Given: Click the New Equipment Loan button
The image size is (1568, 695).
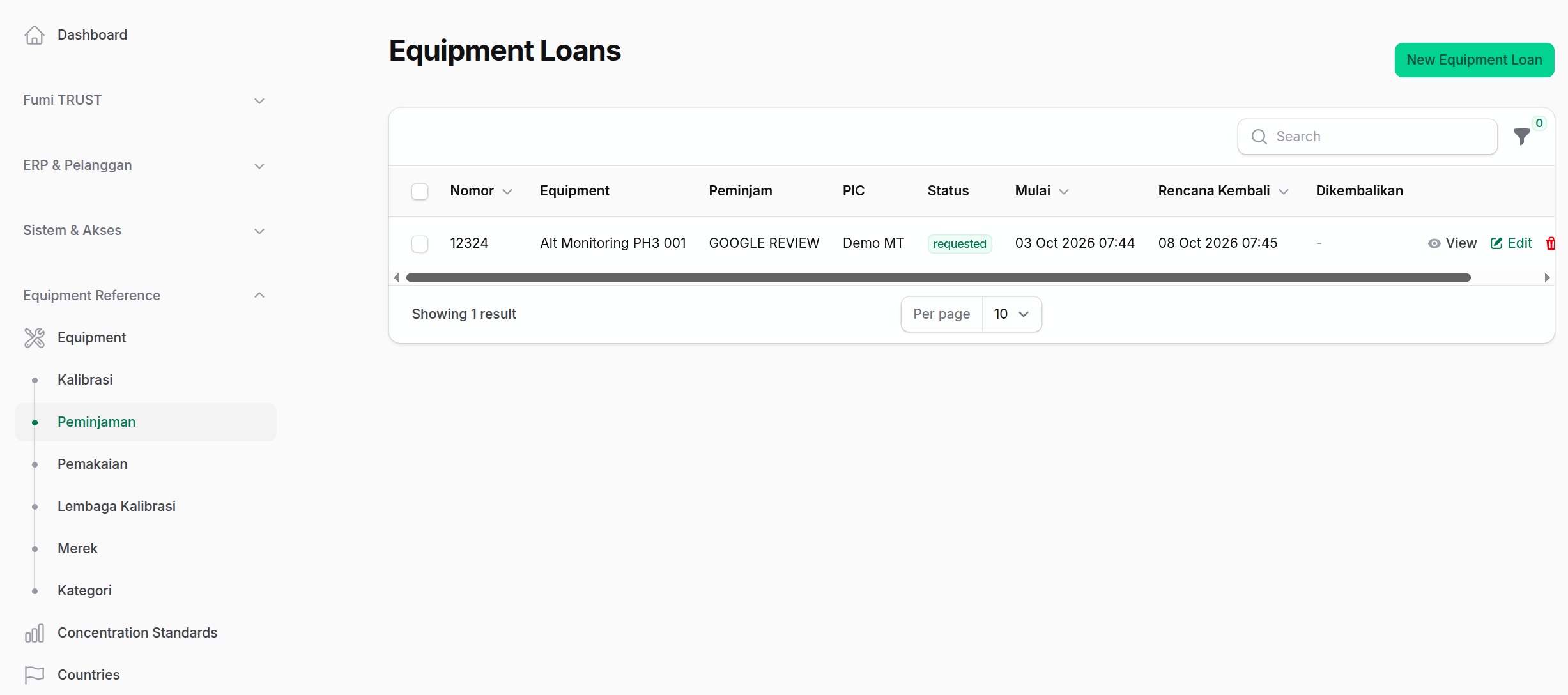Looking at the screenshot, I should pos(1474,60).
